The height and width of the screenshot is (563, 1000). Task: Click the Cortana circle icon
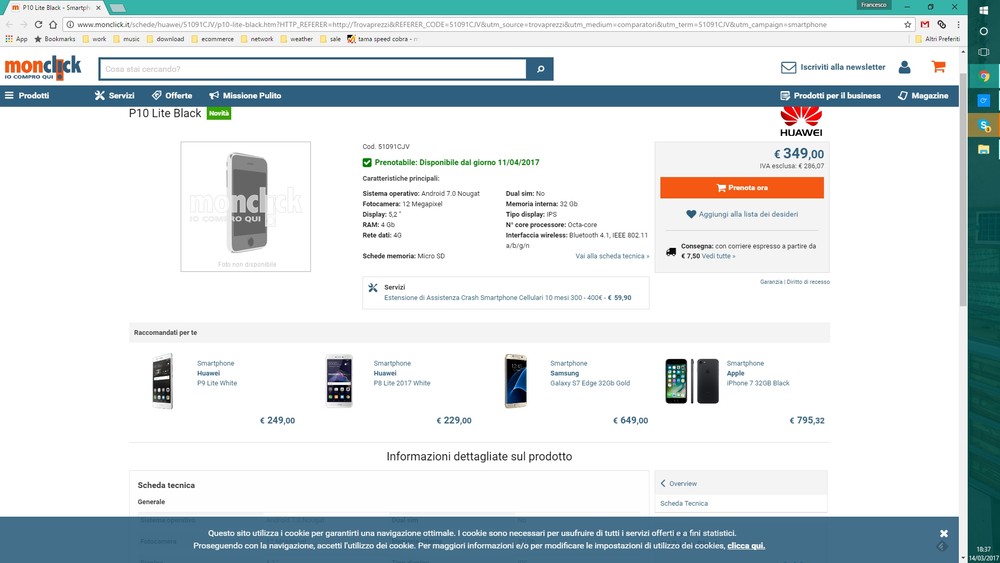984,31
